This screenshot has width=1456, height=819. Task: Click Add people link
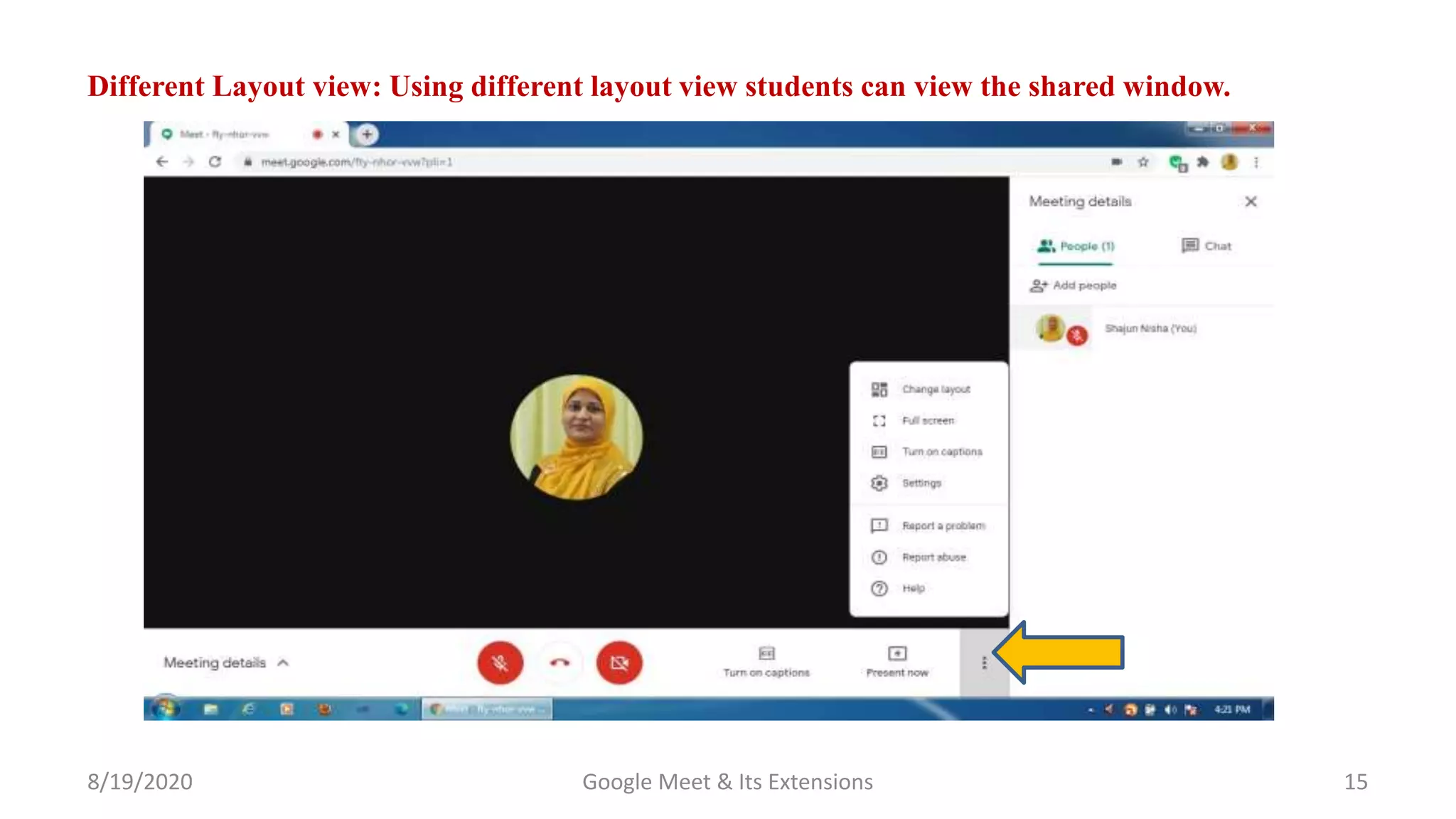[1073, 285]
